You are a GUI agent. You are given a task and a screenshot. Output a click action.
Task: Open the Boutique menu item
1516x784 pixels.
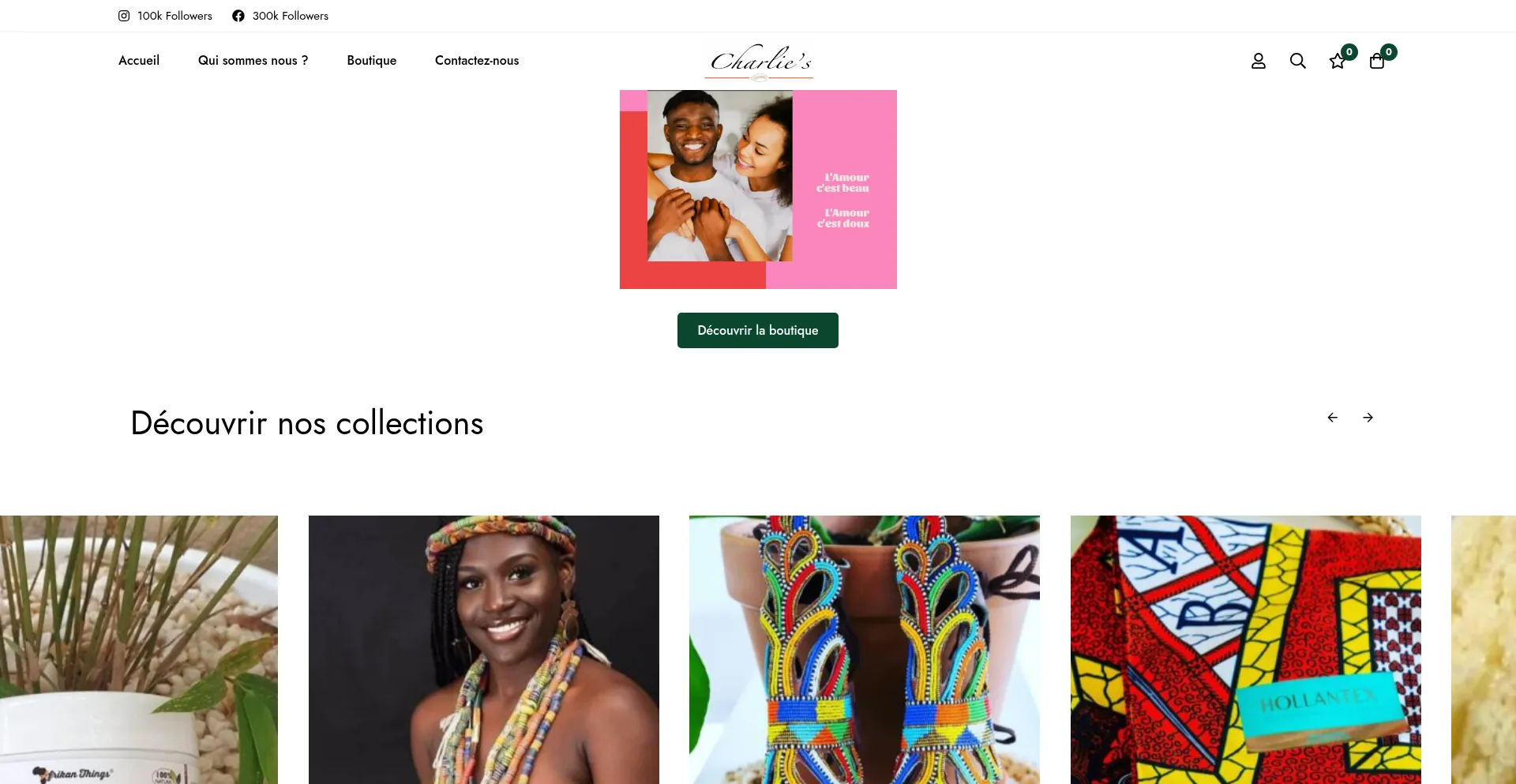372,61
